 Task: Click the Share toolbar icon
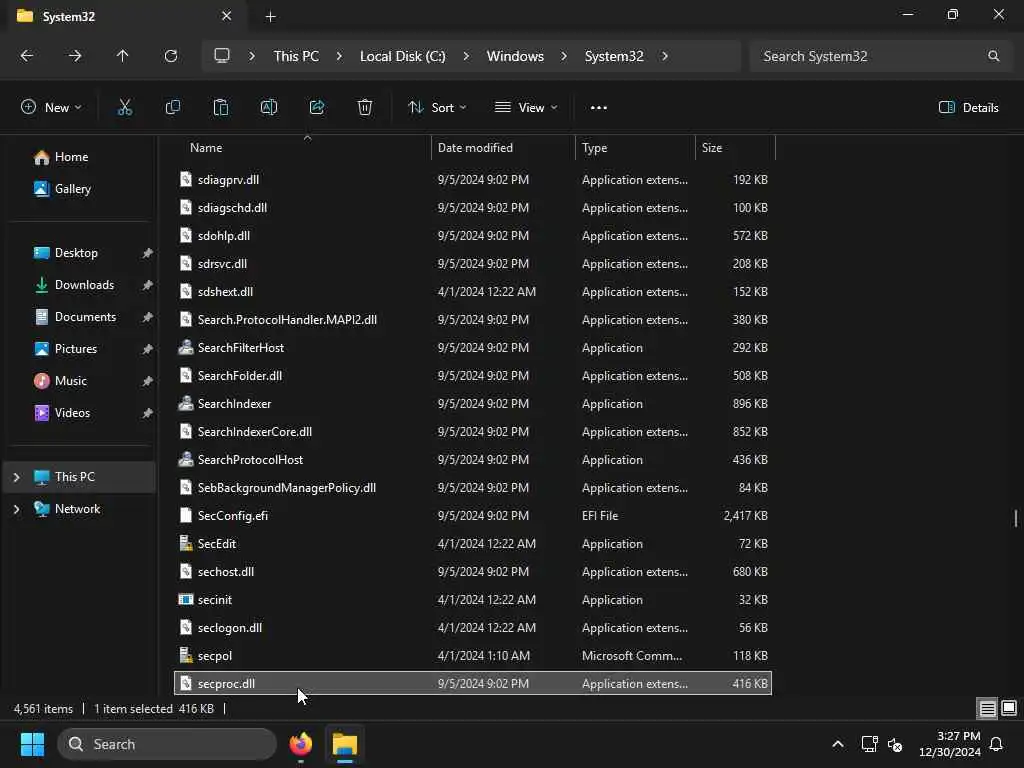click(x=317, y=108)
